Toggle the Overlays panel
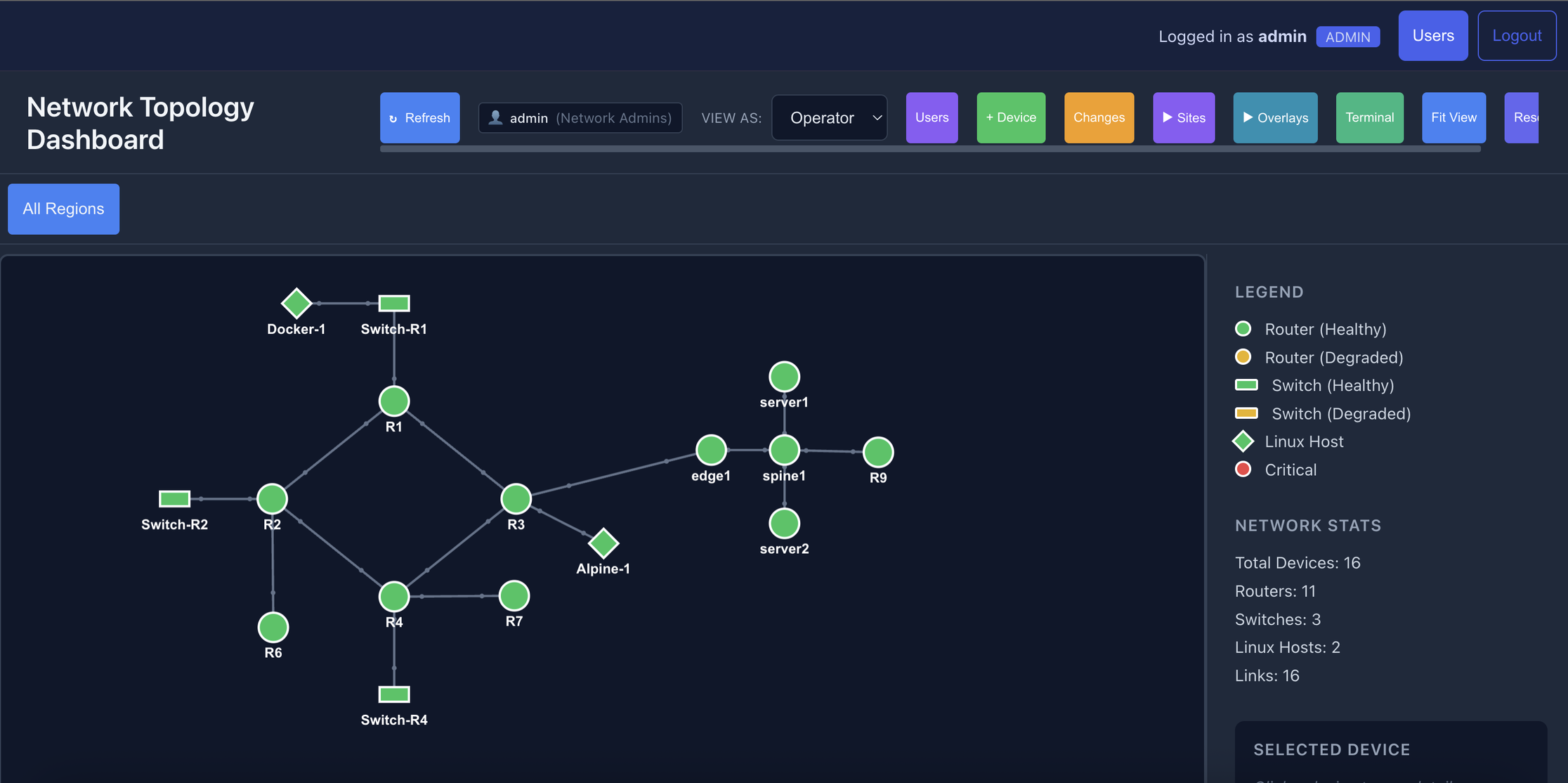Viewport: 1568px width, 783px height. pyautogui.click(x=1275, y=117)
